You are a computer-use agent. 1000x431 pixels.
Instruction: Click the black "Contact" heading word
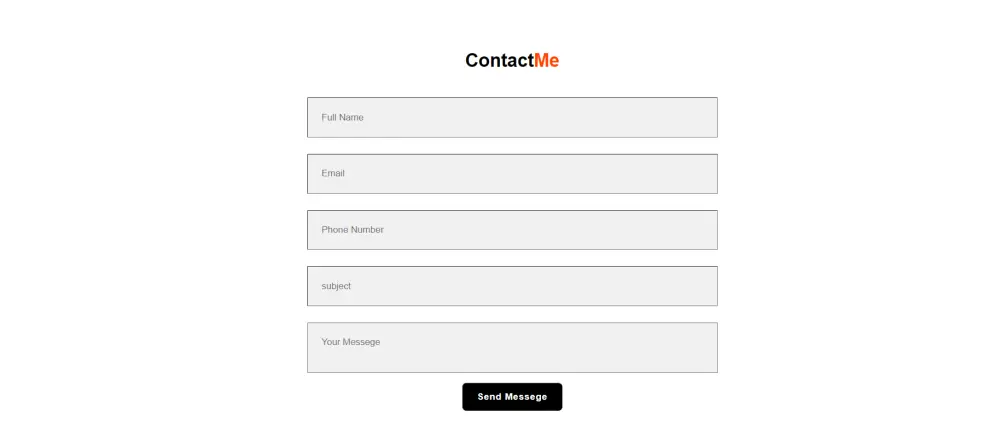499,60
